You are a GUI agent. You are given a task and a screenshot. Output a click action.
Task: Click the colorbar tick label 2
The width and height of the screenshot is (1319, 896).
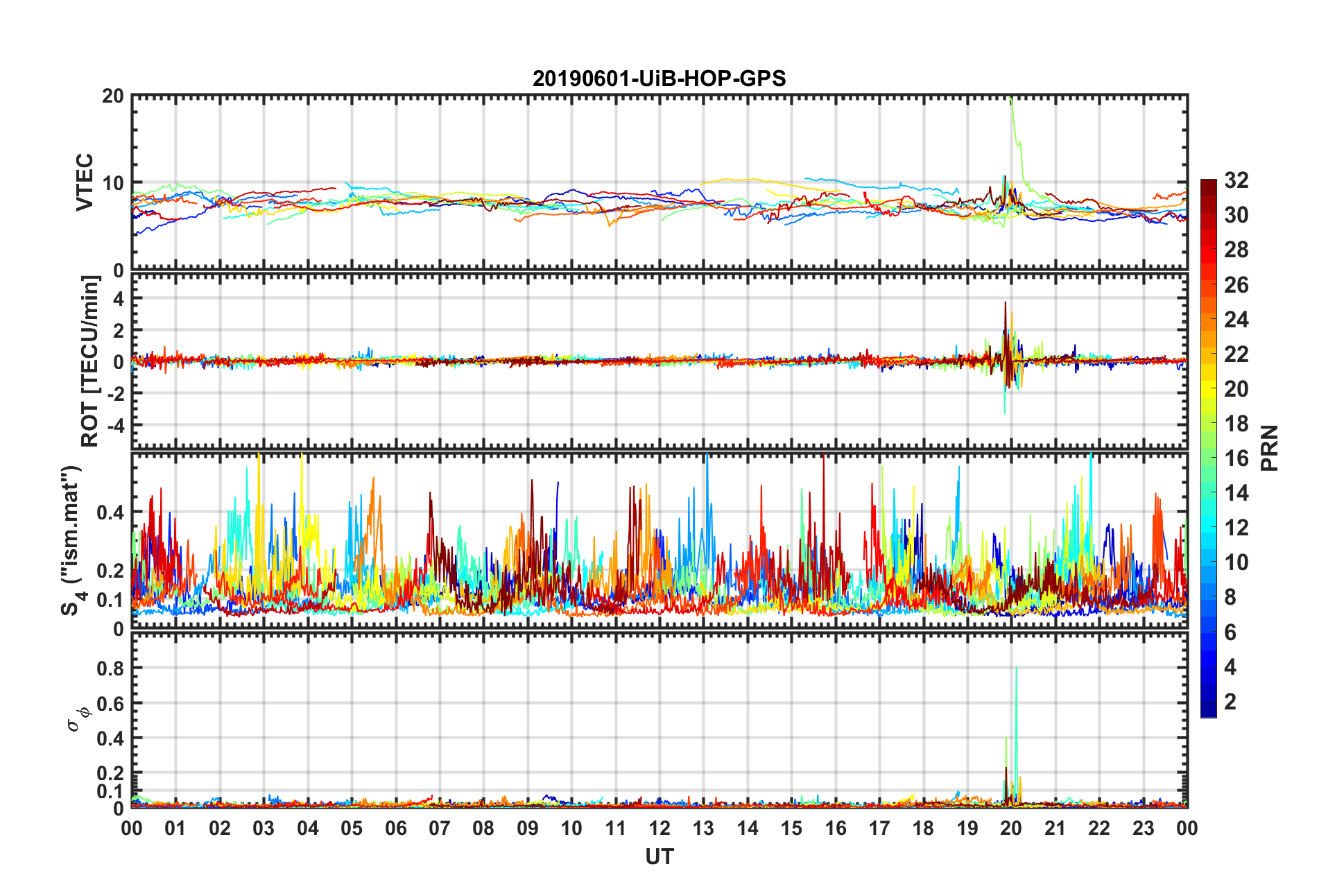coord(1230,702)
